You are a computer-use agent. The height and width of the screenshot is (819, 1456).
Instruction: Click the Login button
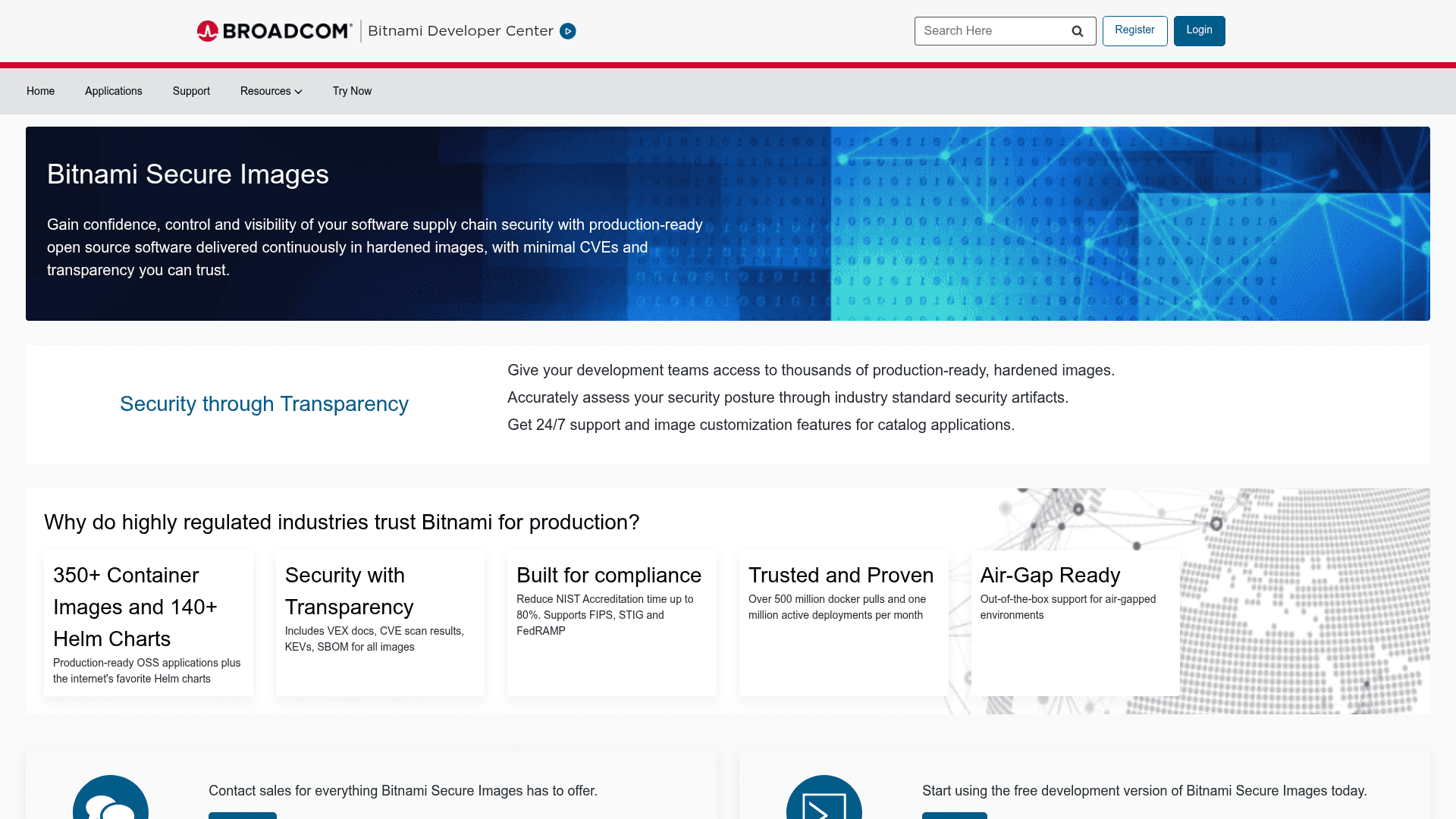pos(1199,31)
